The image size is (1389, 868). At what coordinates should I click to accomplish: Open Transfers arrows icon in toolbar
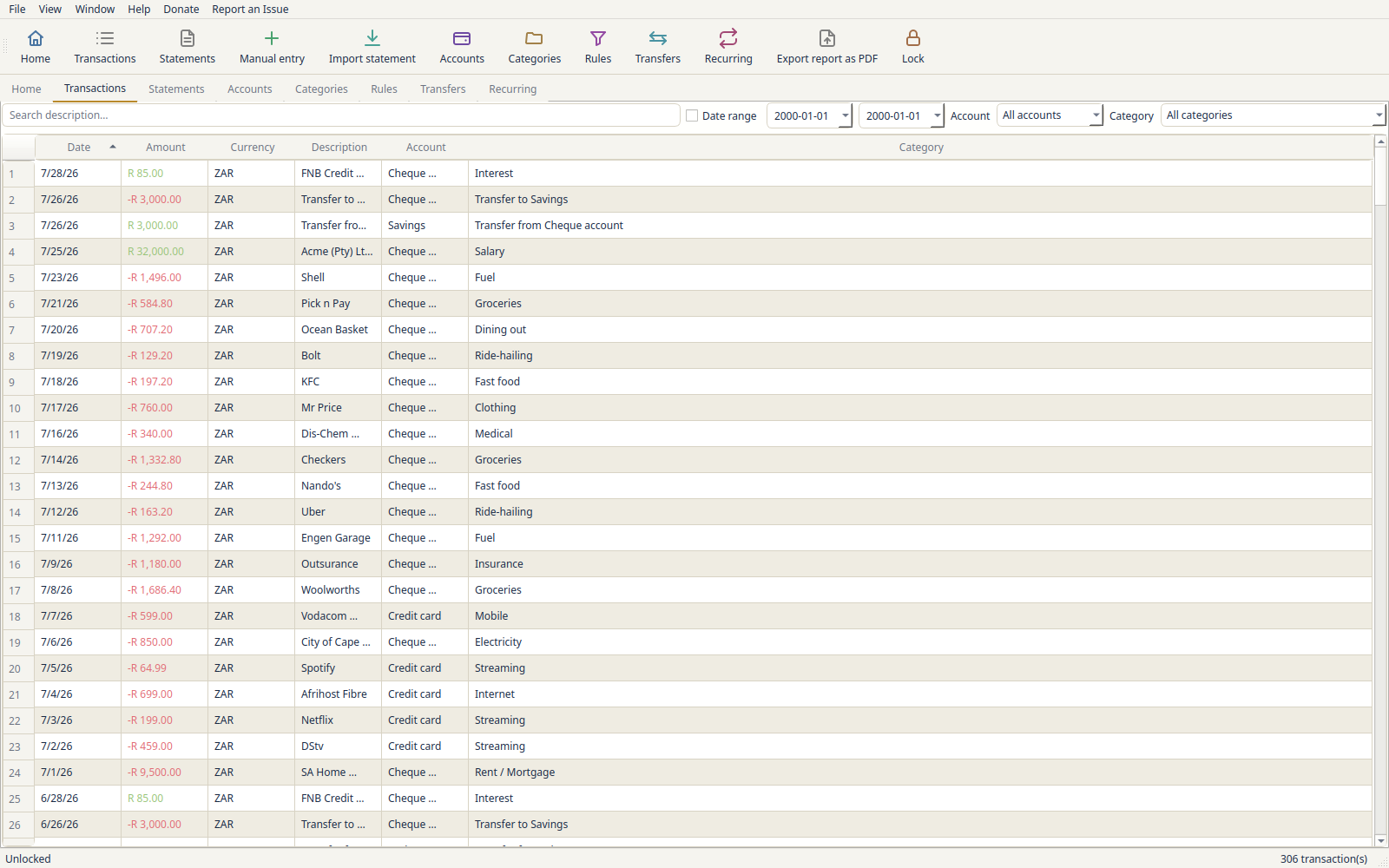pos(658,38)
